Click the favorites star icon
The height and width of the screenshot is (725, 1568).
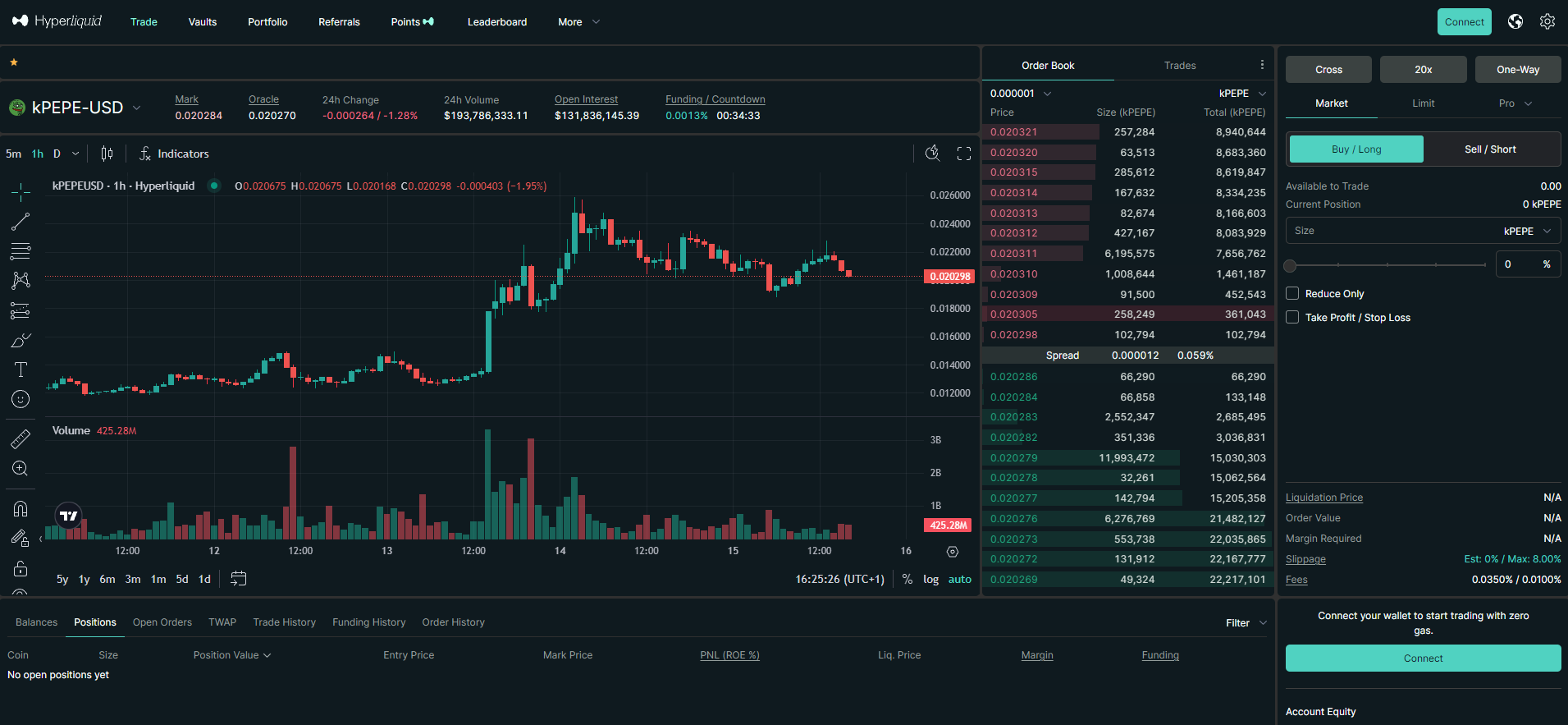pos(14,62)
